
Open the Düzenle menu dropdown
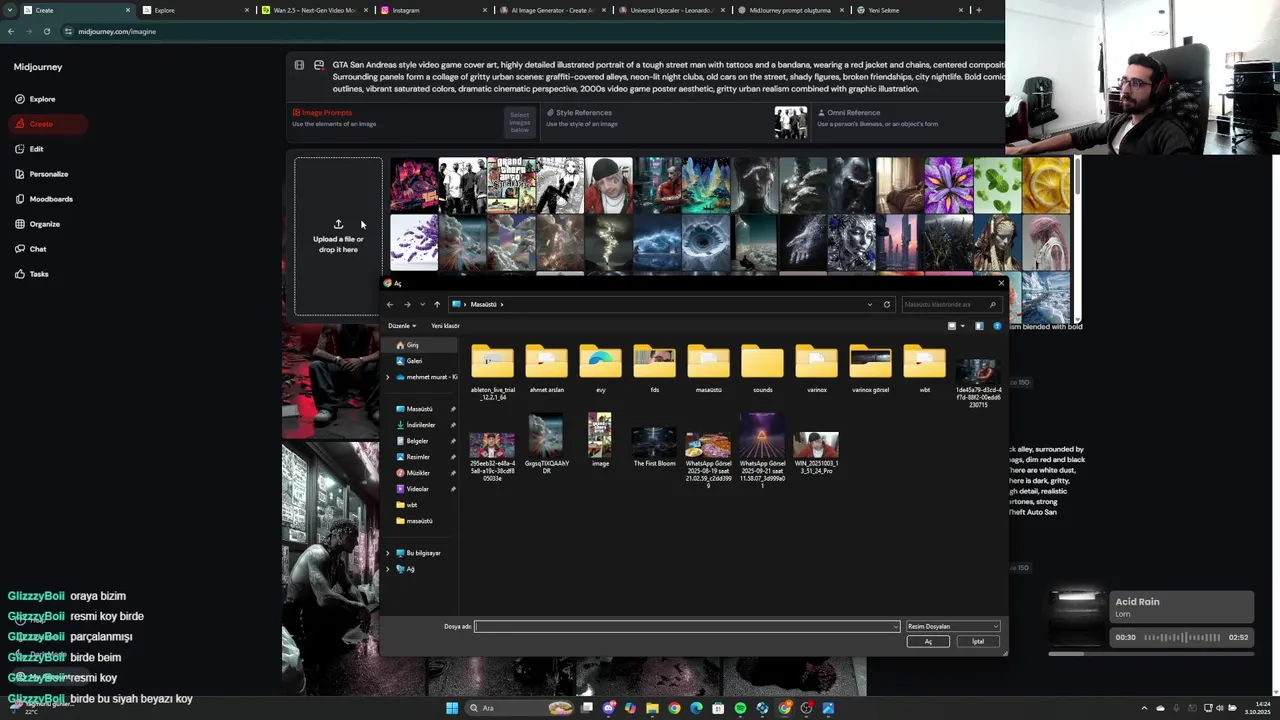(x=401, y=326)
